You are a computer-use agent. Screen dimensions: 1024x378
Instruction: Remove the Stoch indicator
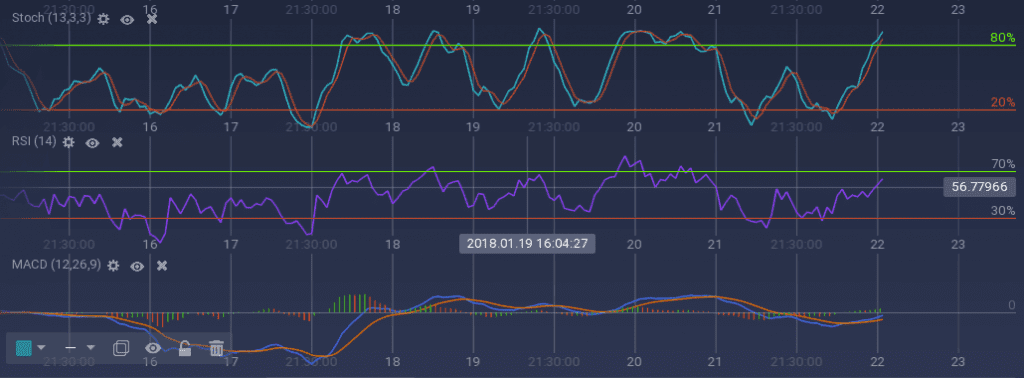click(x=152, y=19)
